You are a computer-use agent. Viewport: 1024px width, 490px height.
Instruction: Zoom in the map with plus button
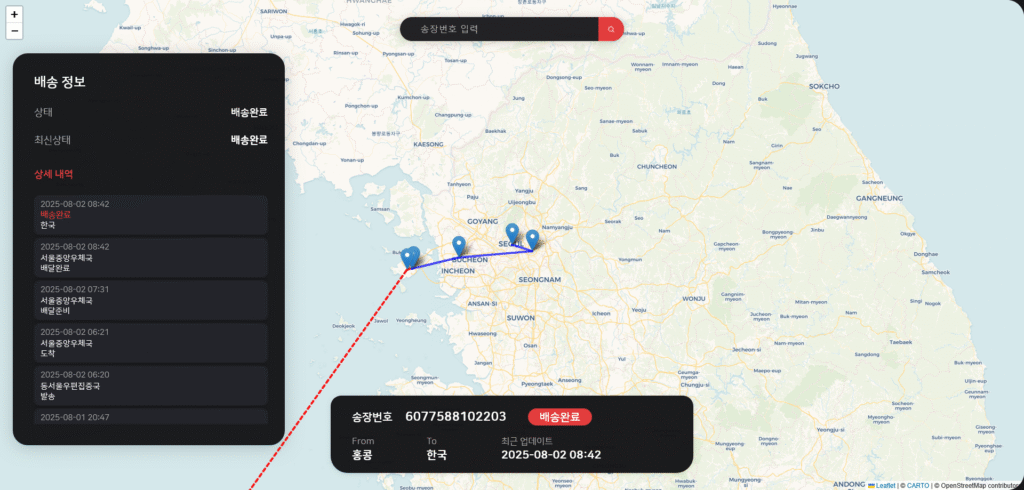(14, 14)
